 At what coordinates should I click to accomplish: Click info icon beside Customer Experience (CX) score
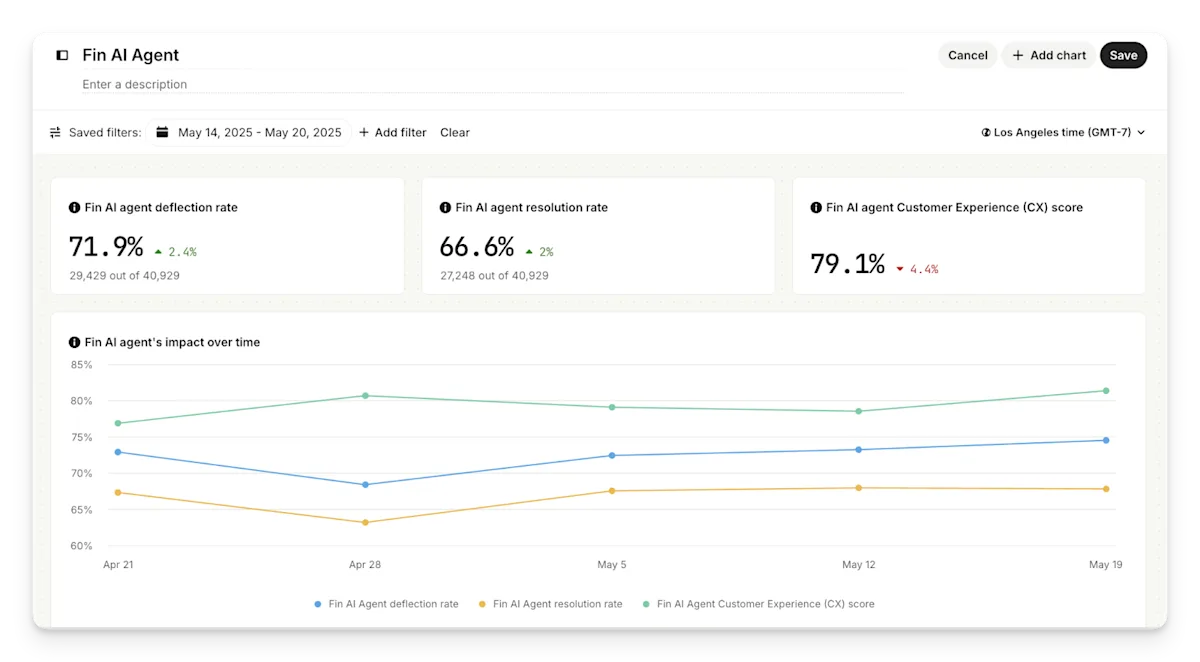click(816, 208)
